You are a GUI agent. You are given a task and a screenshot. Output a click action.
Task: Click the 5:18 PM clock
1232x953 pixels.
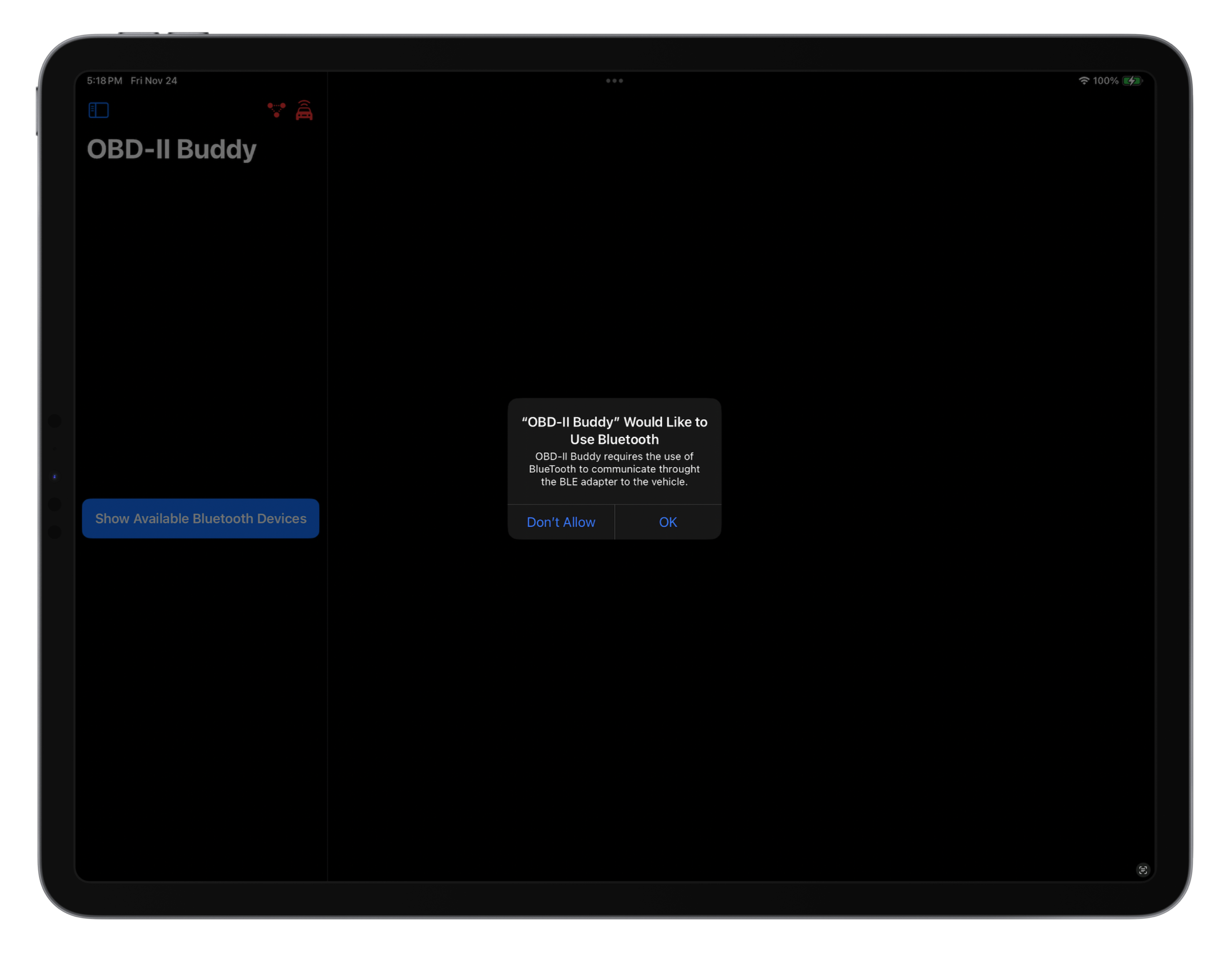pyautogui.click(x=104, y=81)
